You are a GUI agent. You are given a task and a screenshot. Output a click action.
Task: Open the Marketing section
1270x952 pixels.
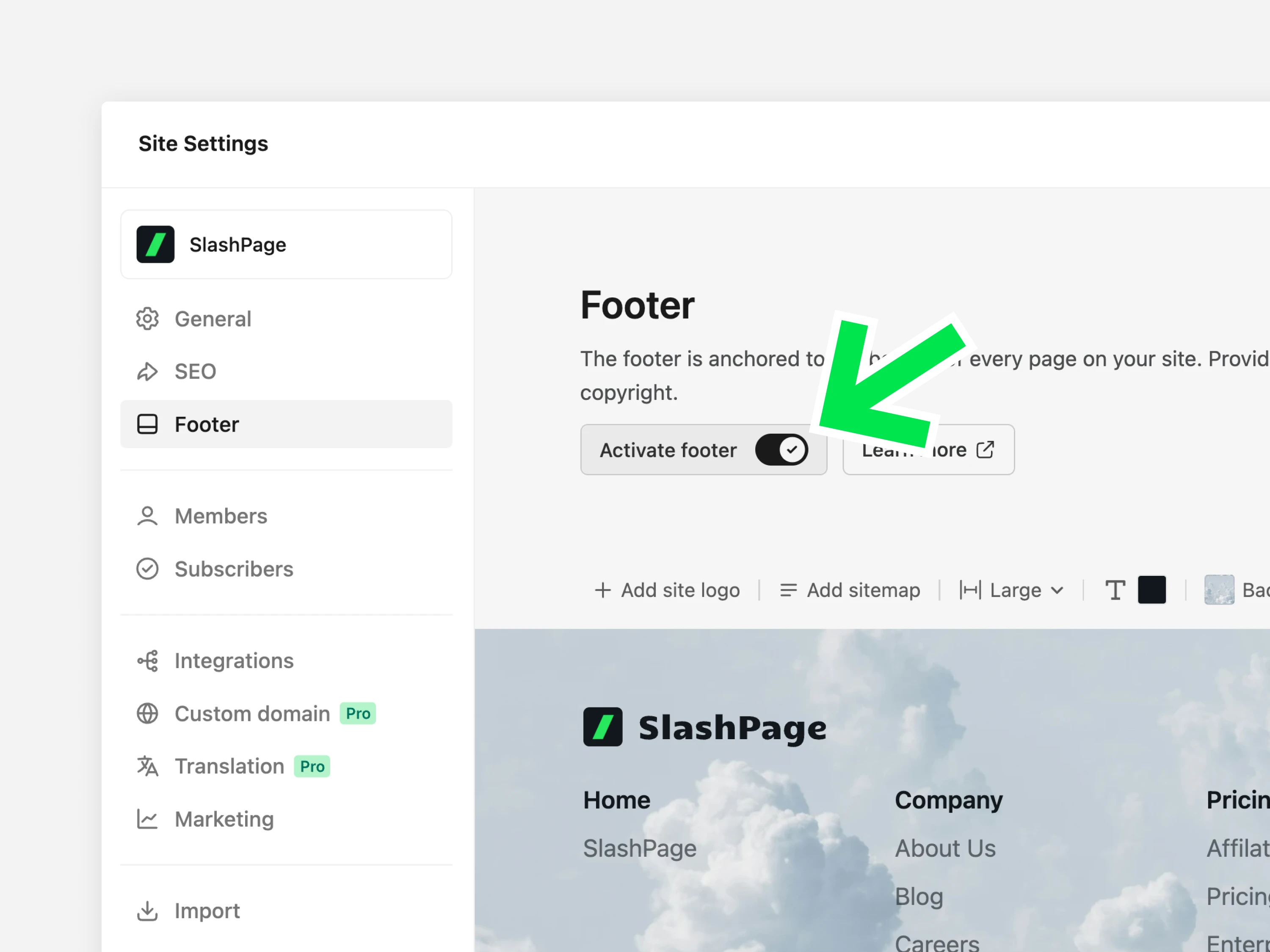coord(287,819)
